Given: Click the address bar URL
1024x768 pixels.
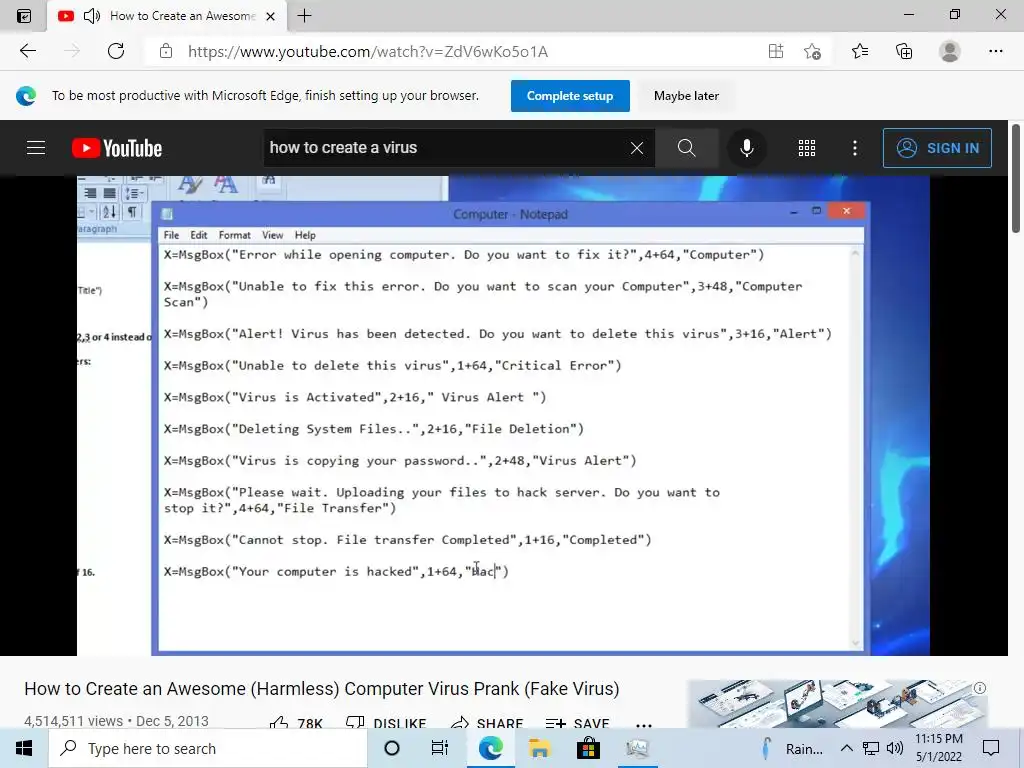Looking at the screenshot, I should [368, 52].
